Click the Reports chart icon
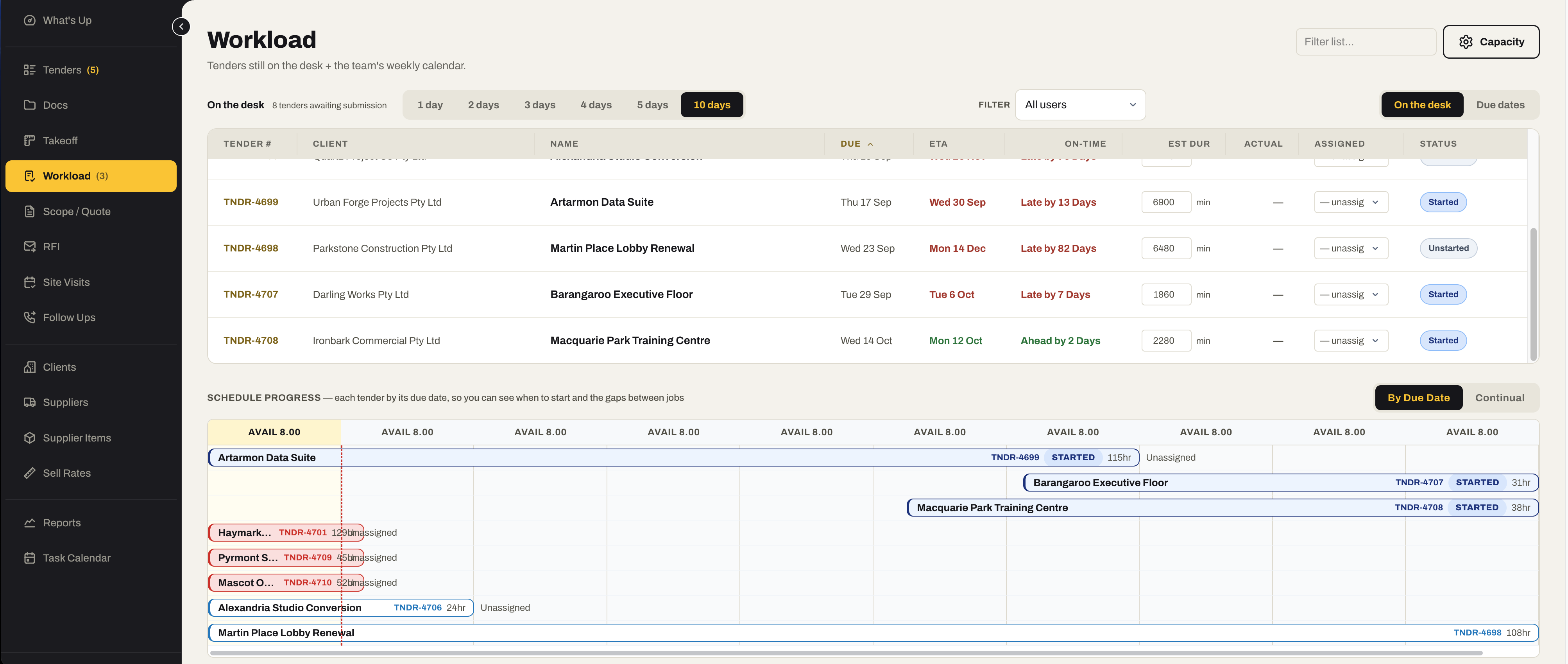 pyautogui.click(x=29, y=523)
